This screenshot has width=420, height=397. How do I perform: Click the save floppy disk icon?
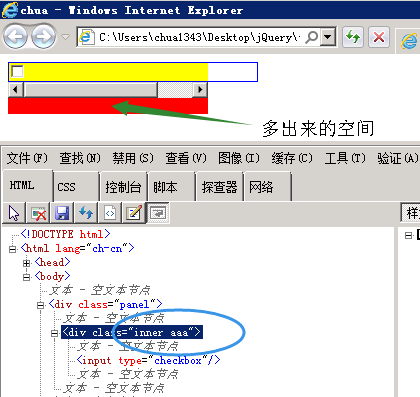[x=62, y=213]
